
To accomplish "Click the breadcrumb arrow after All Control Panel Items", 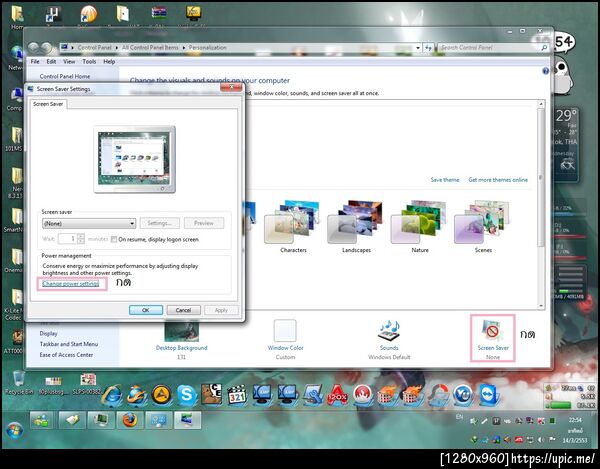I will 184,48.
